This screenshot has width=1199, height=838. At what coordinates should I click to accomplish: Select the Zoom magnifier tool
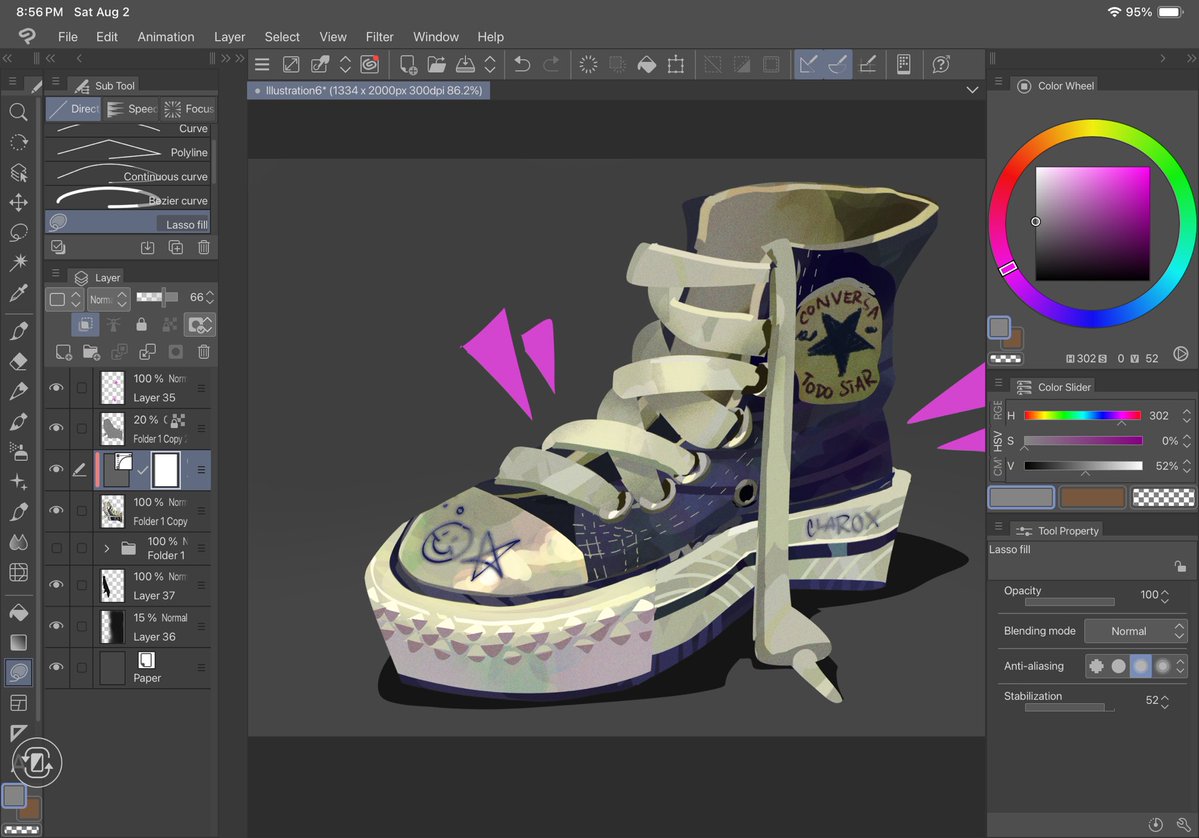(x=18, y=112)
